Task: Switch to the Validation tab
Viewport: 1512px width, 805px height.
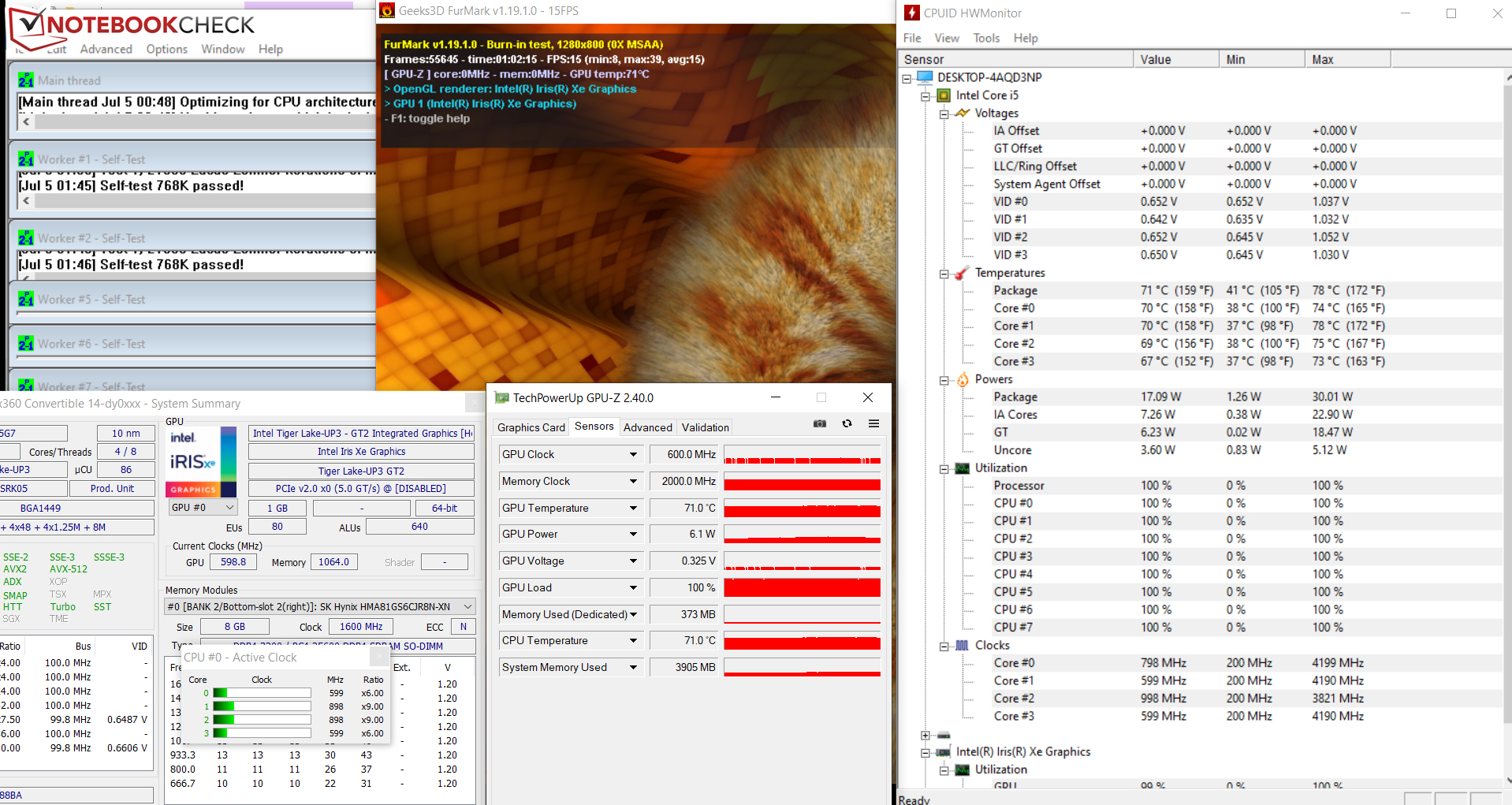Action: point(706,427)
